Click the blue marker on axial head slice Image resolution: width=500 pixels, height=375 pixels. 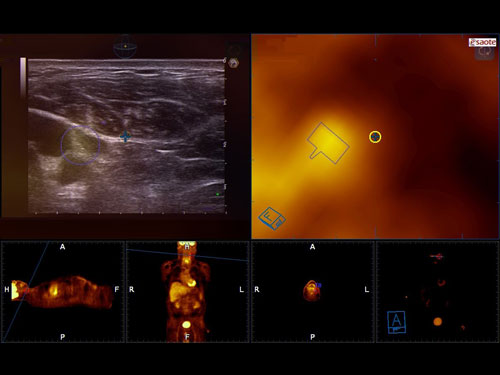319,285
